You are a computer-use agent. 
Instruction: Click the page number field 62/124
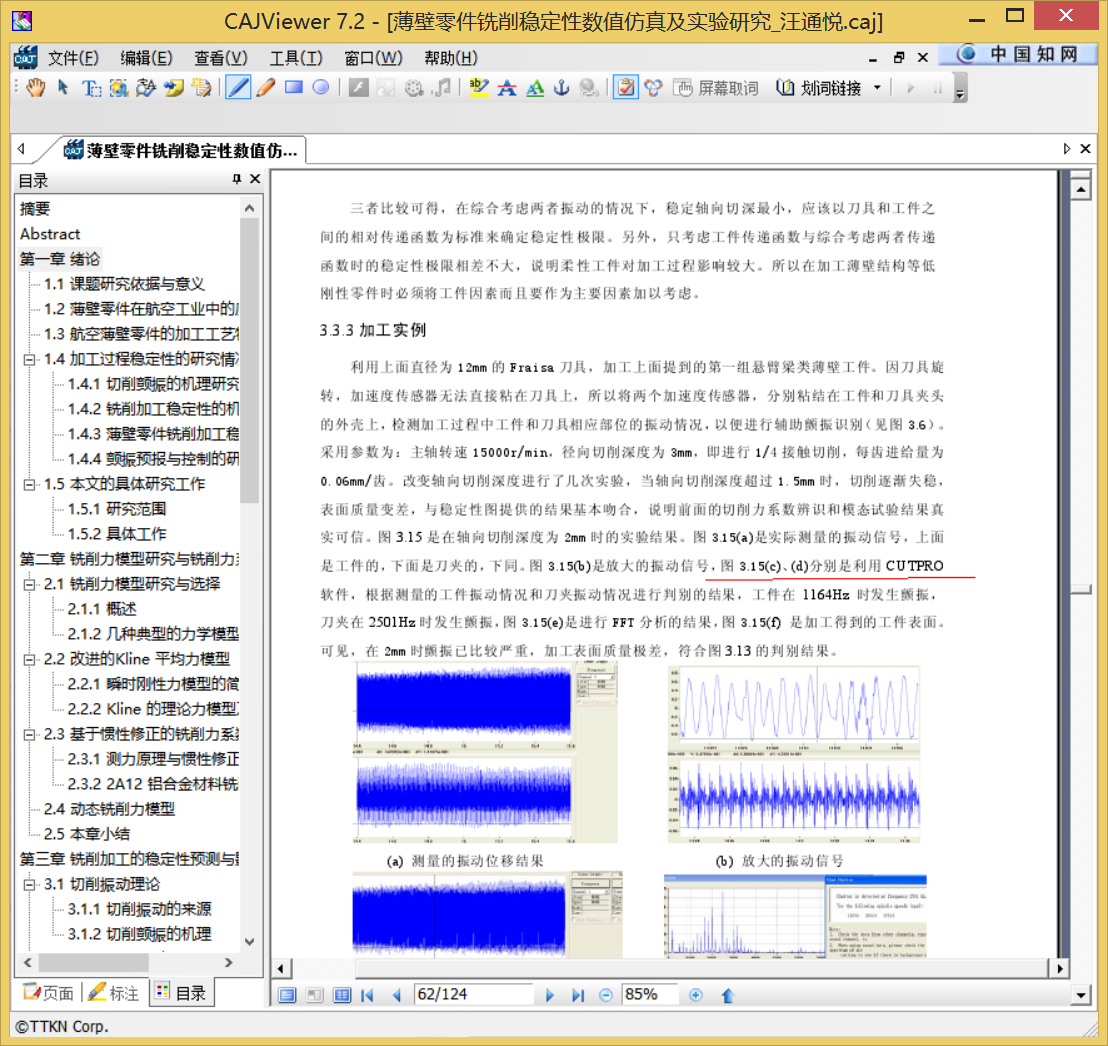pos(473,994)
